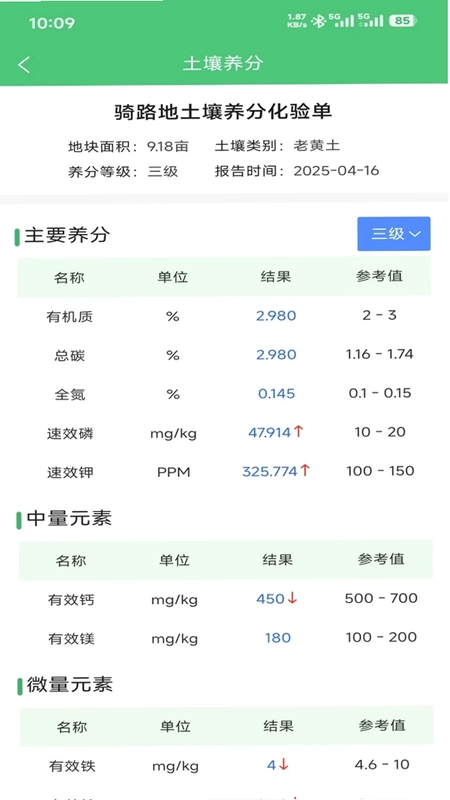This screenshot has width=450, height=800.
Task: Tap the 主要养分 section heading
Action: tap(67, 235)
